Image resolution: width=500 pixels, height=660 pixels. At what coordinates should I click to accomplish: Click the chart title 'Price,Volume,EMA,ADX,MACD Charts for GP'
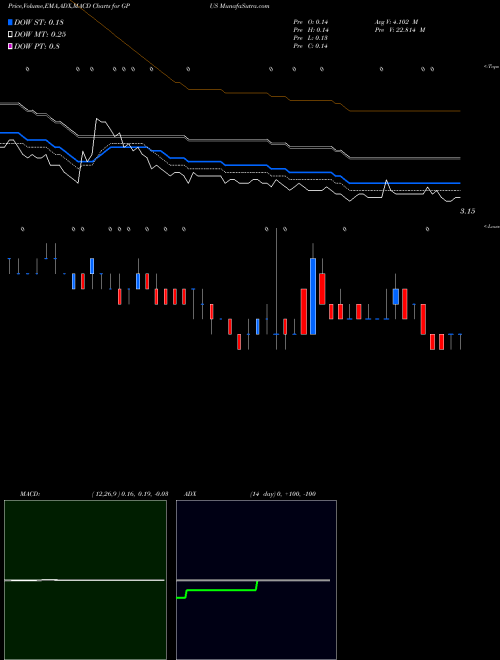[69, 6]
